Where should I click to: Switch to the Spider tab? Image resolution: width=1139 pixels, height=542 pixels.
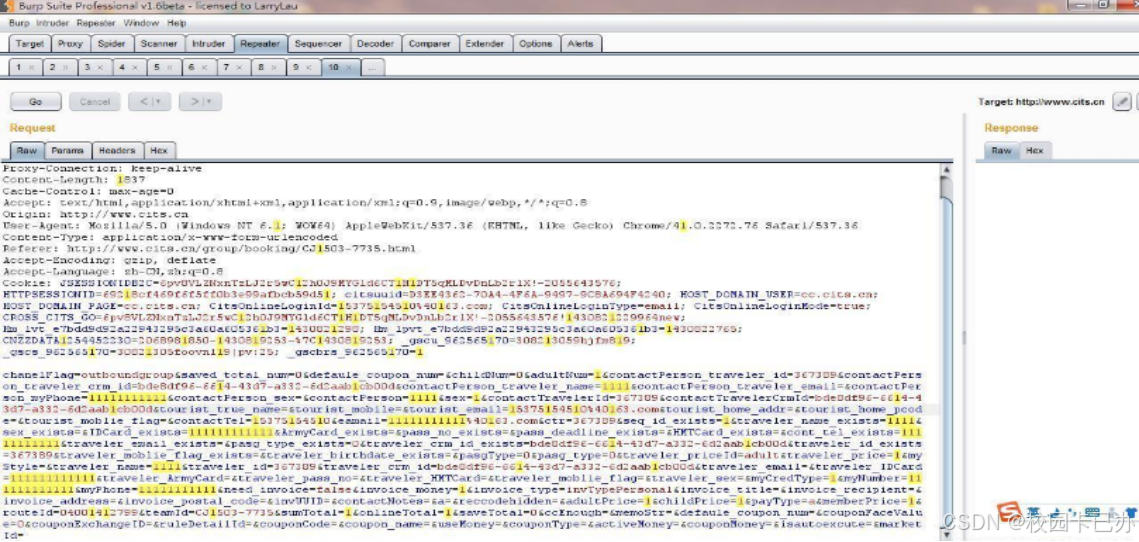click(112, 44)
